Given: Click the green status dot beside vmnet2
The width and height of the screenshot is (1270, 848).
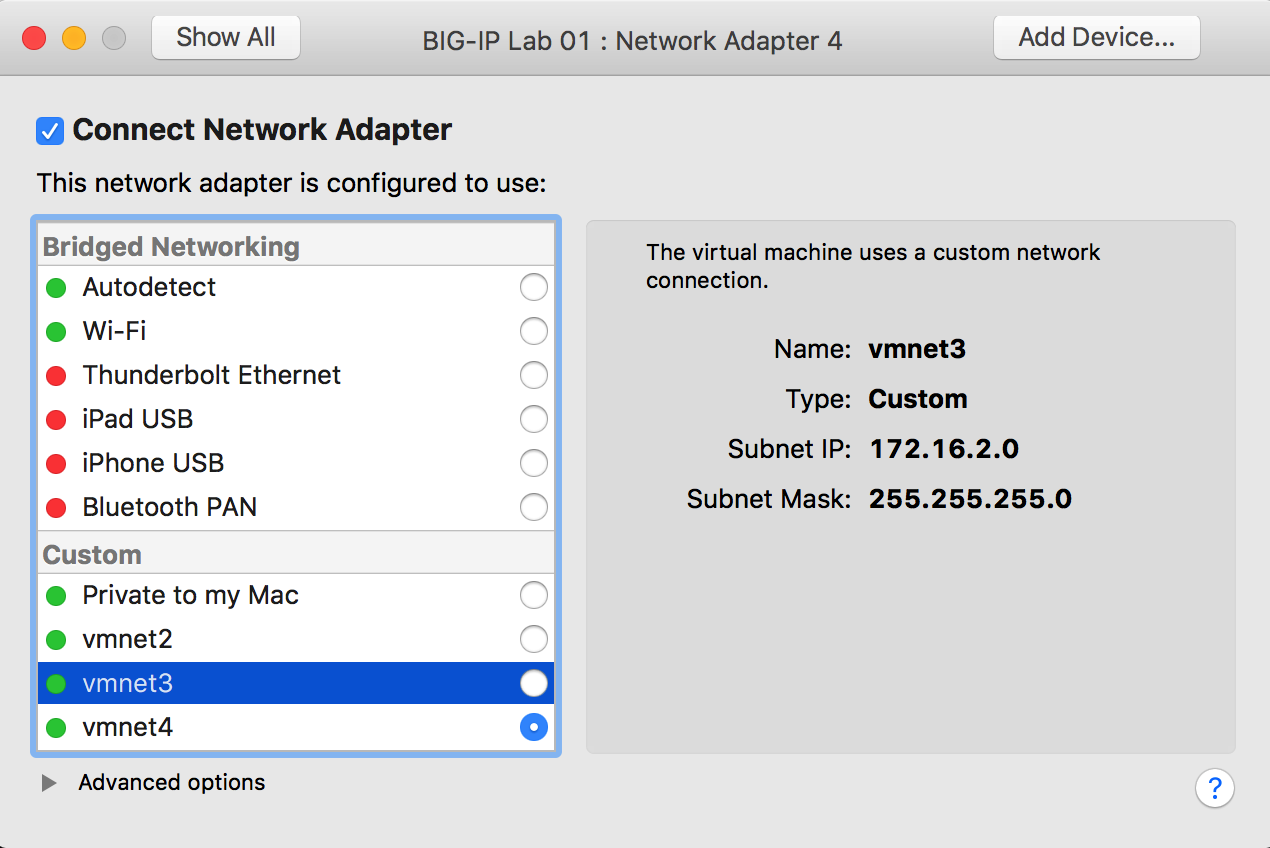Looking at the screenshot, I should [56, 640].
